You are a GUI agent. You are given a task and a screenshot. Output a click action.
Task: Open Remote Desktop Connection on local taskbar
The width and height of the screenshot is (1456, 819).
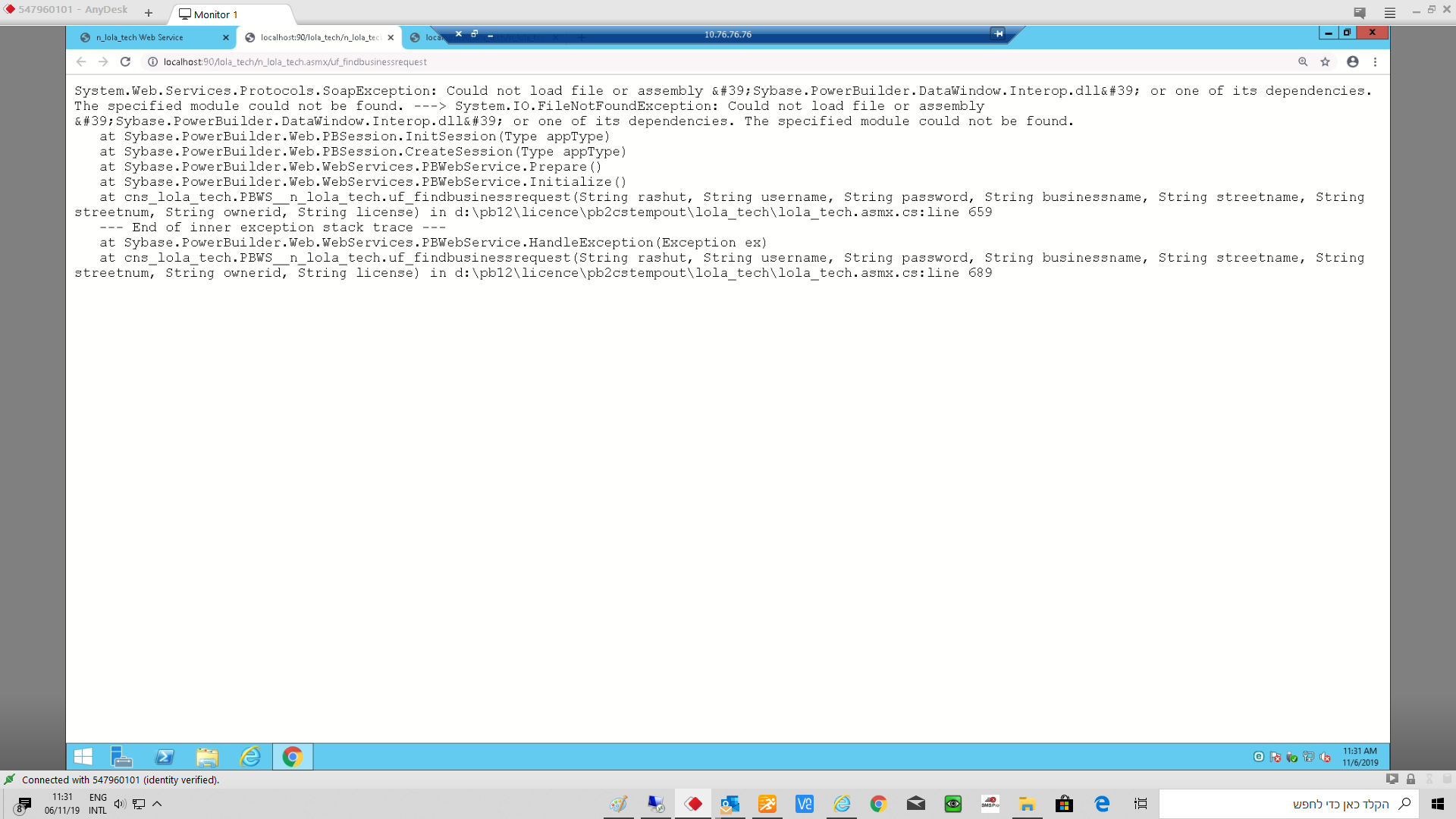656,804
